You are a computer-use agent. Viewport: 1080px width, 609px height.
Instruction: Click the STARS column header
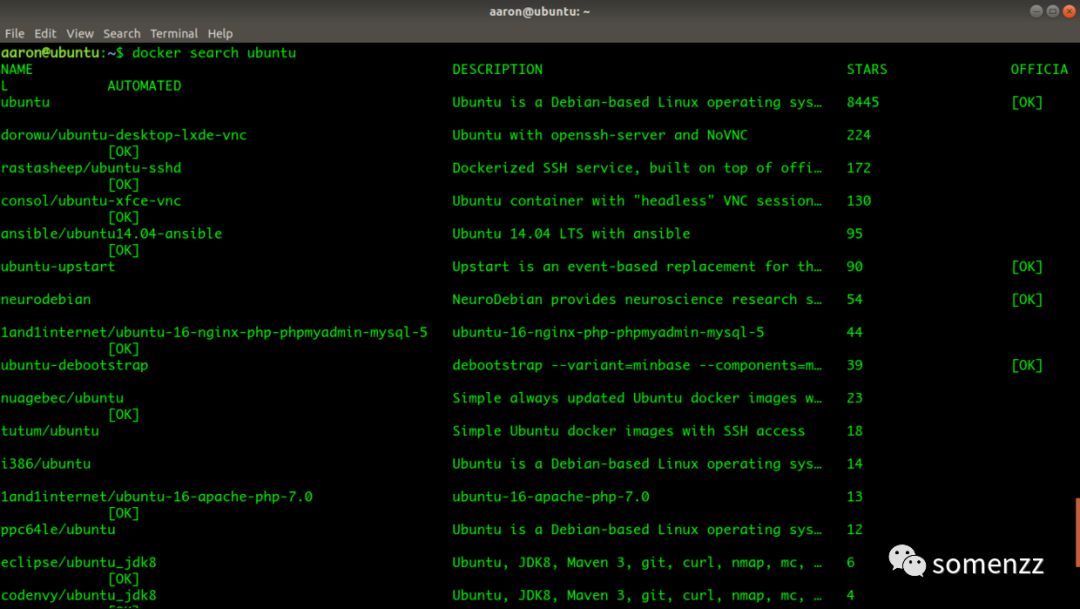coord(867,69)
